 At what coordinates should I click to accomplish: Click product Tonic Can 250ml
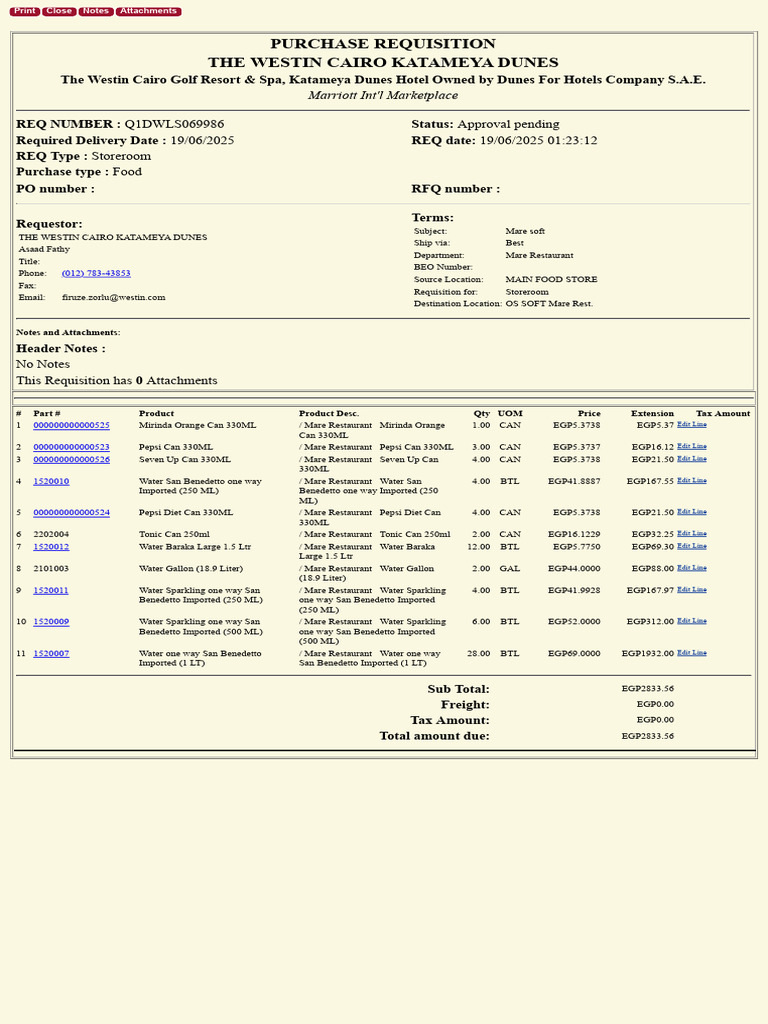174,534
